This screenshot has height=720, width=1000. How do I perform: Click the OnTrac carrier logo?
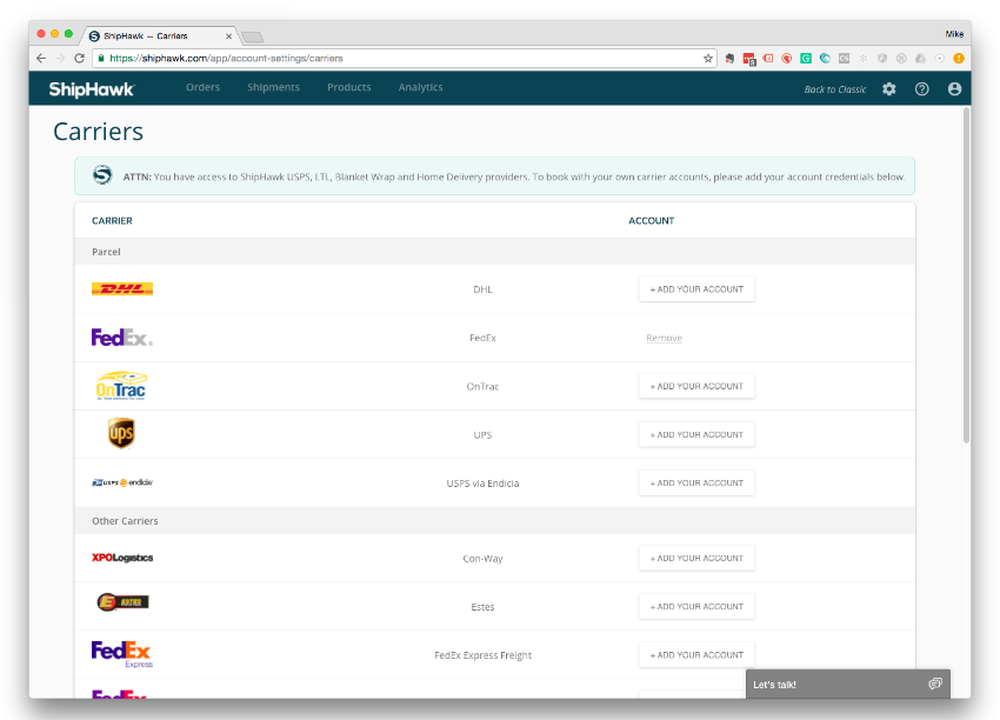(x=121, y=385)
